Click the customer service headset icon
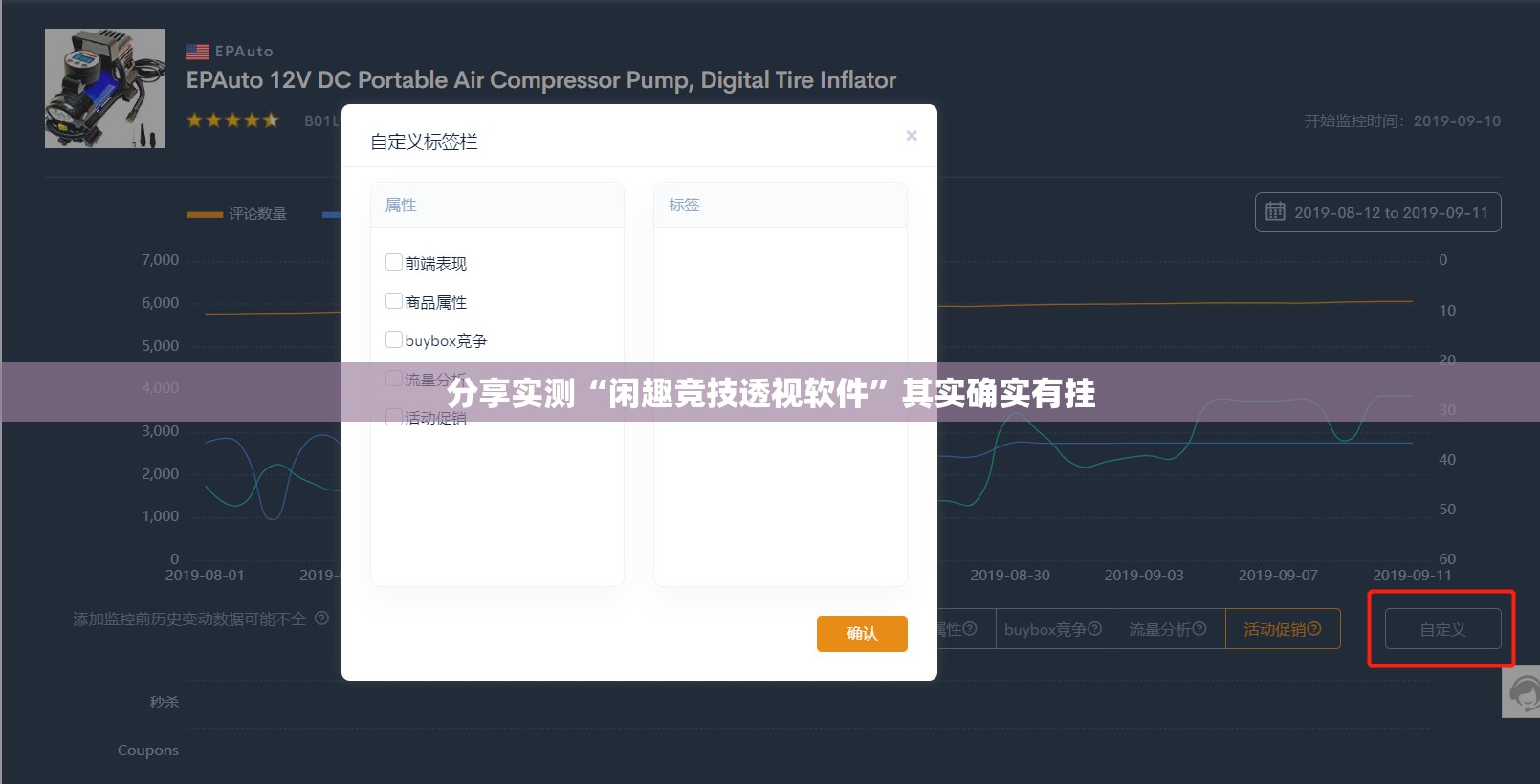Screen dimensions: 1540x784 pyautogui.click(x=1523, y=692)
